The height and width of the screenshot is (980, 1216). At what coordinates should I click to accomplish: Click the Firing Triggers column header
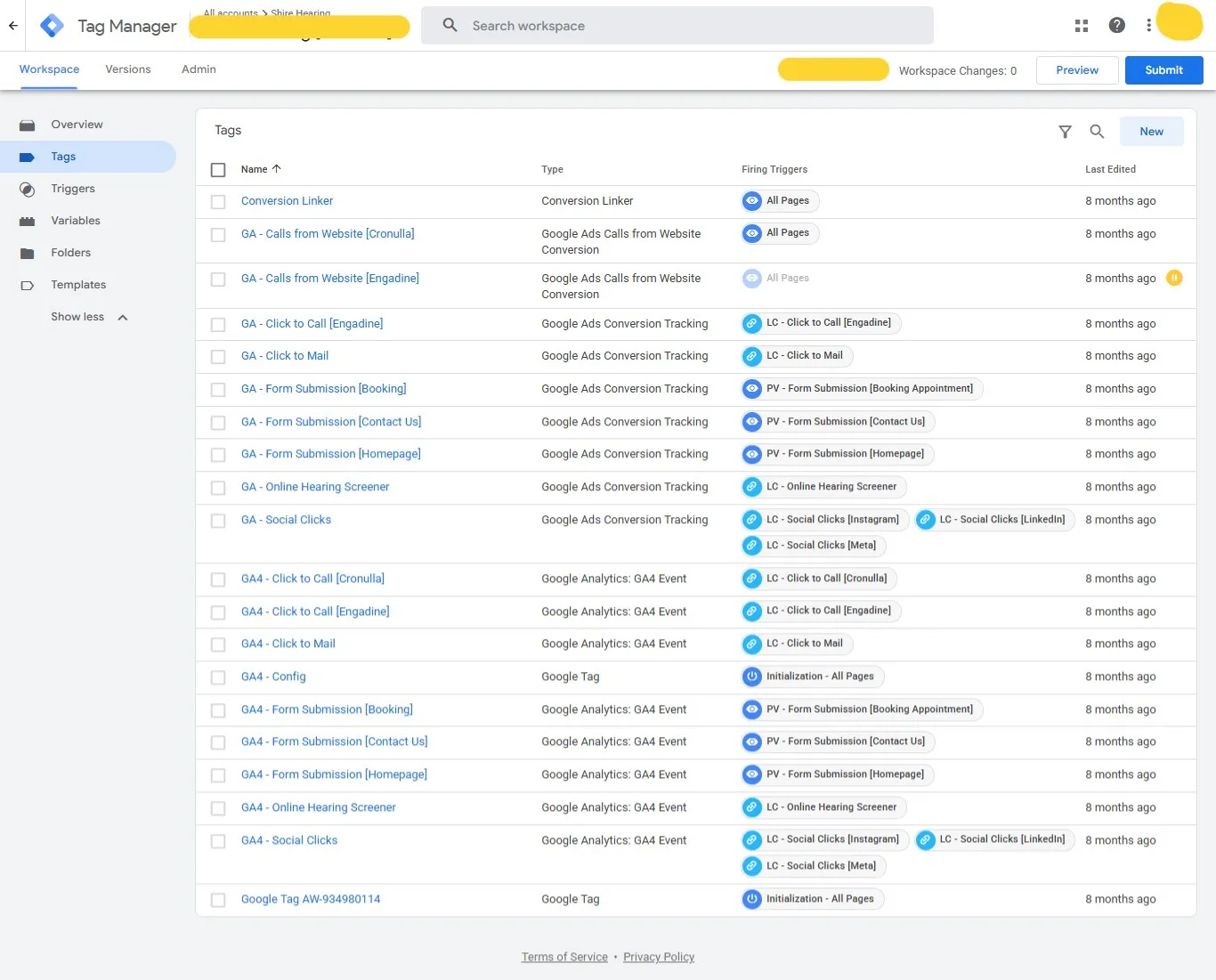click(774, 169)
